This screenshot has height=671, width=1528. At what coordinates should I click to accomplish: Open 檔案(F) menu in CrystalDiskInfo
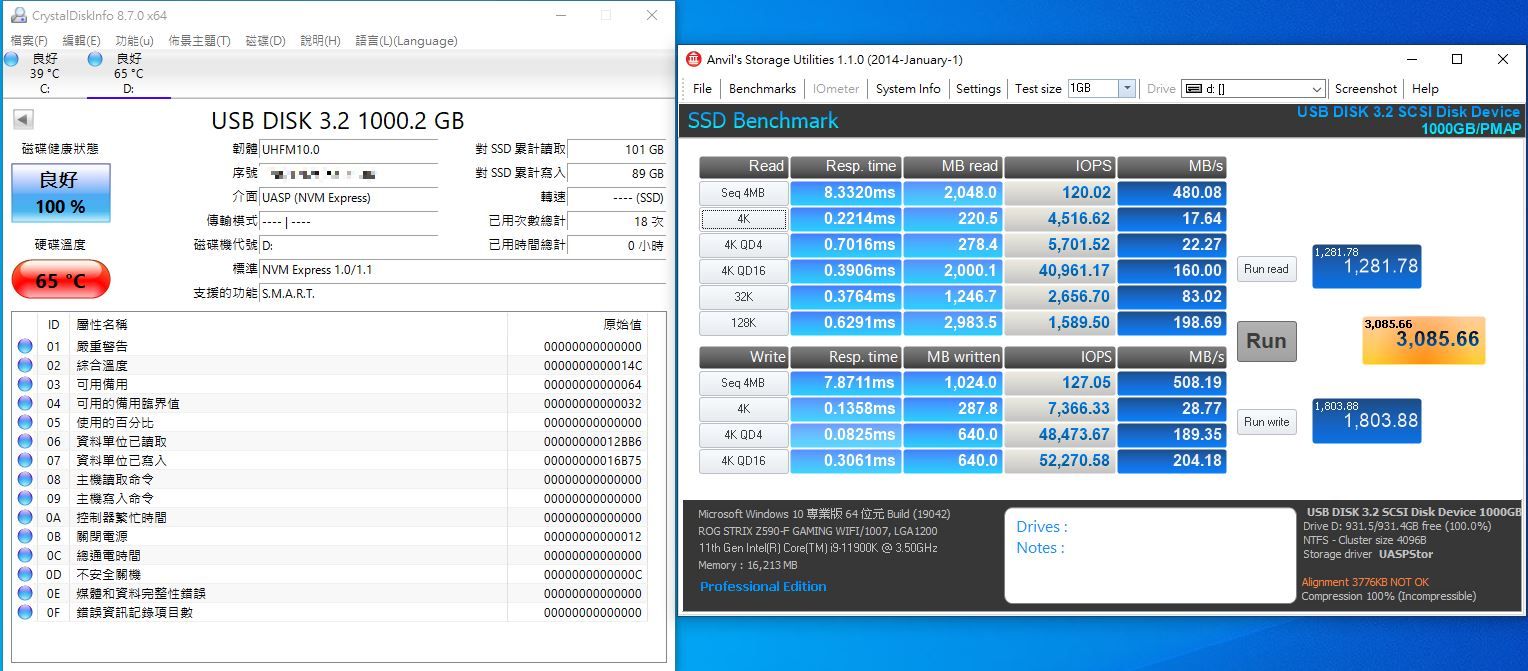pyautogui.click(x=29, y=41)
